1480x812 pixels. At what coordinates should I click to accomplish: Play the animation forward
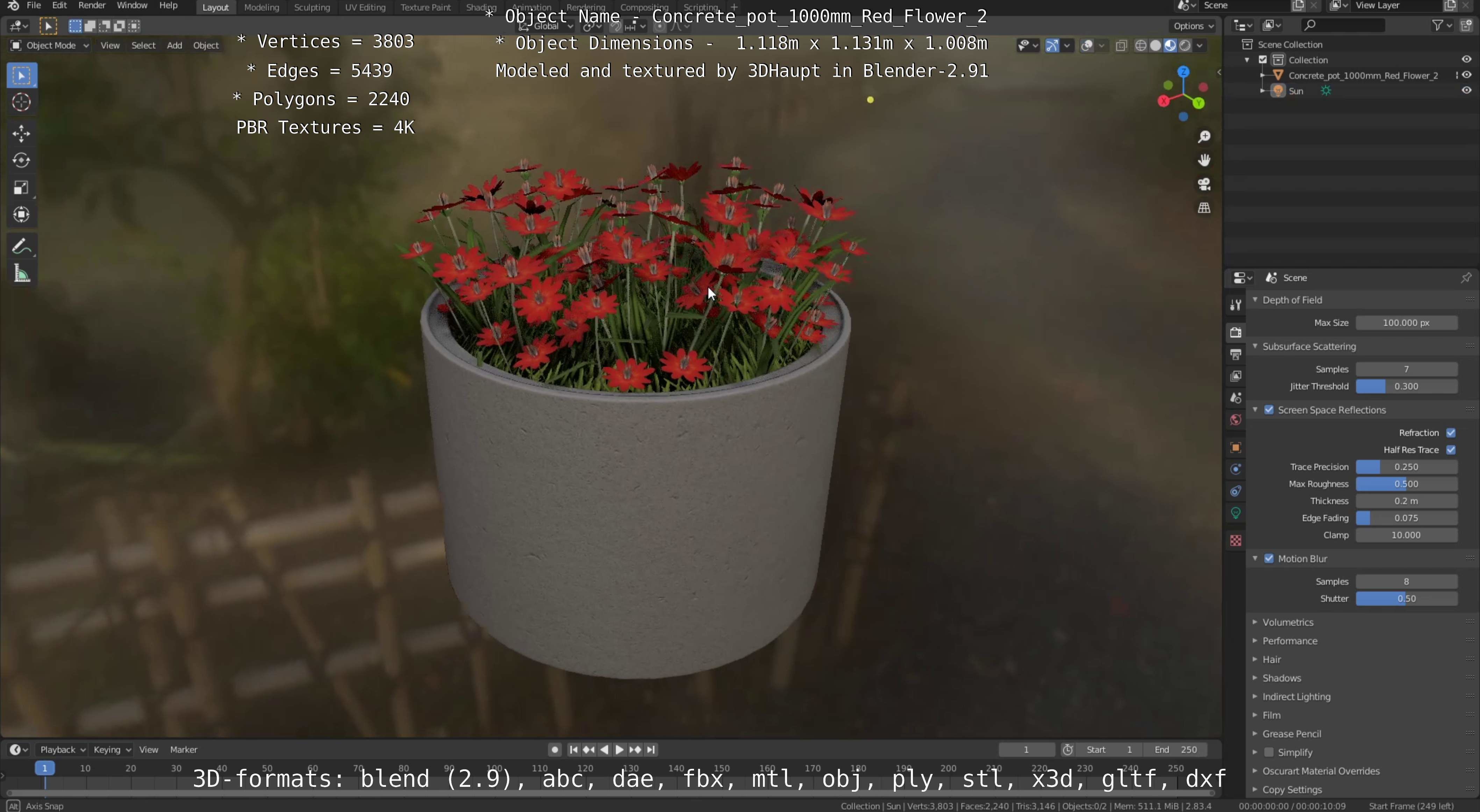click(x=619, y=750)
